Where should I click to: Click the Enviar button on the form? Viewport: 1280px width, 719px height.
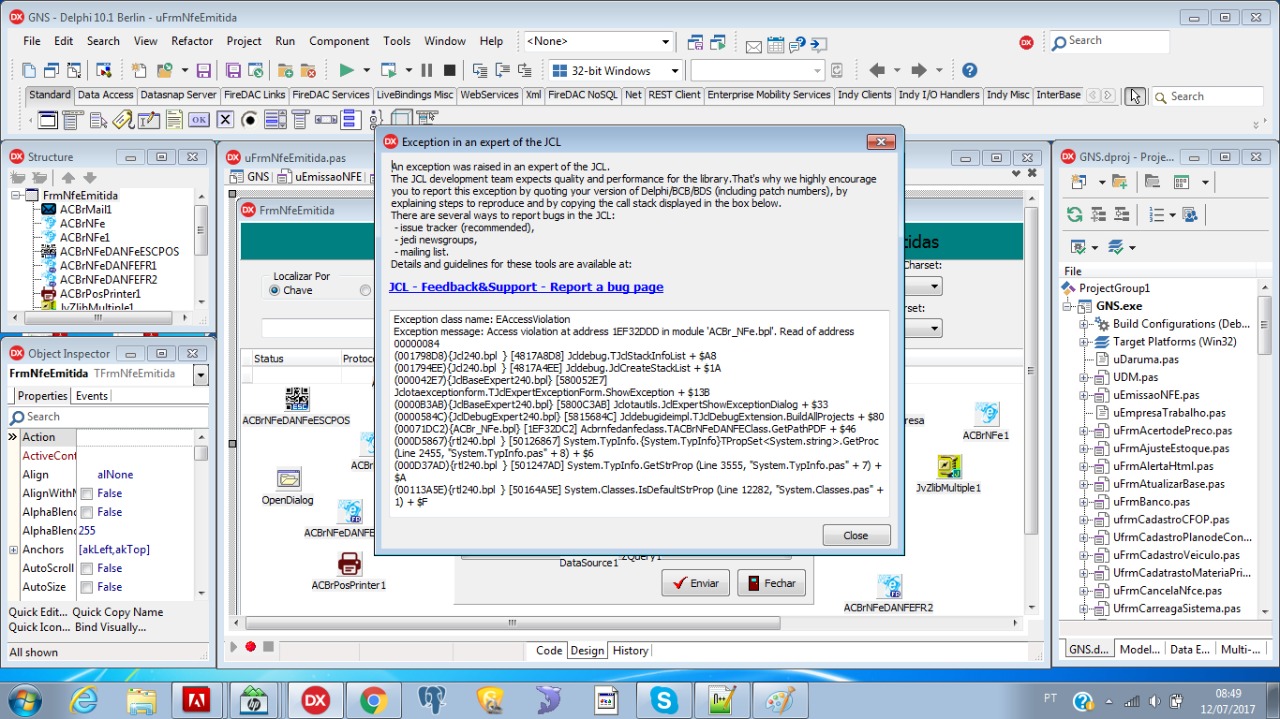click(x=695, y=583)
